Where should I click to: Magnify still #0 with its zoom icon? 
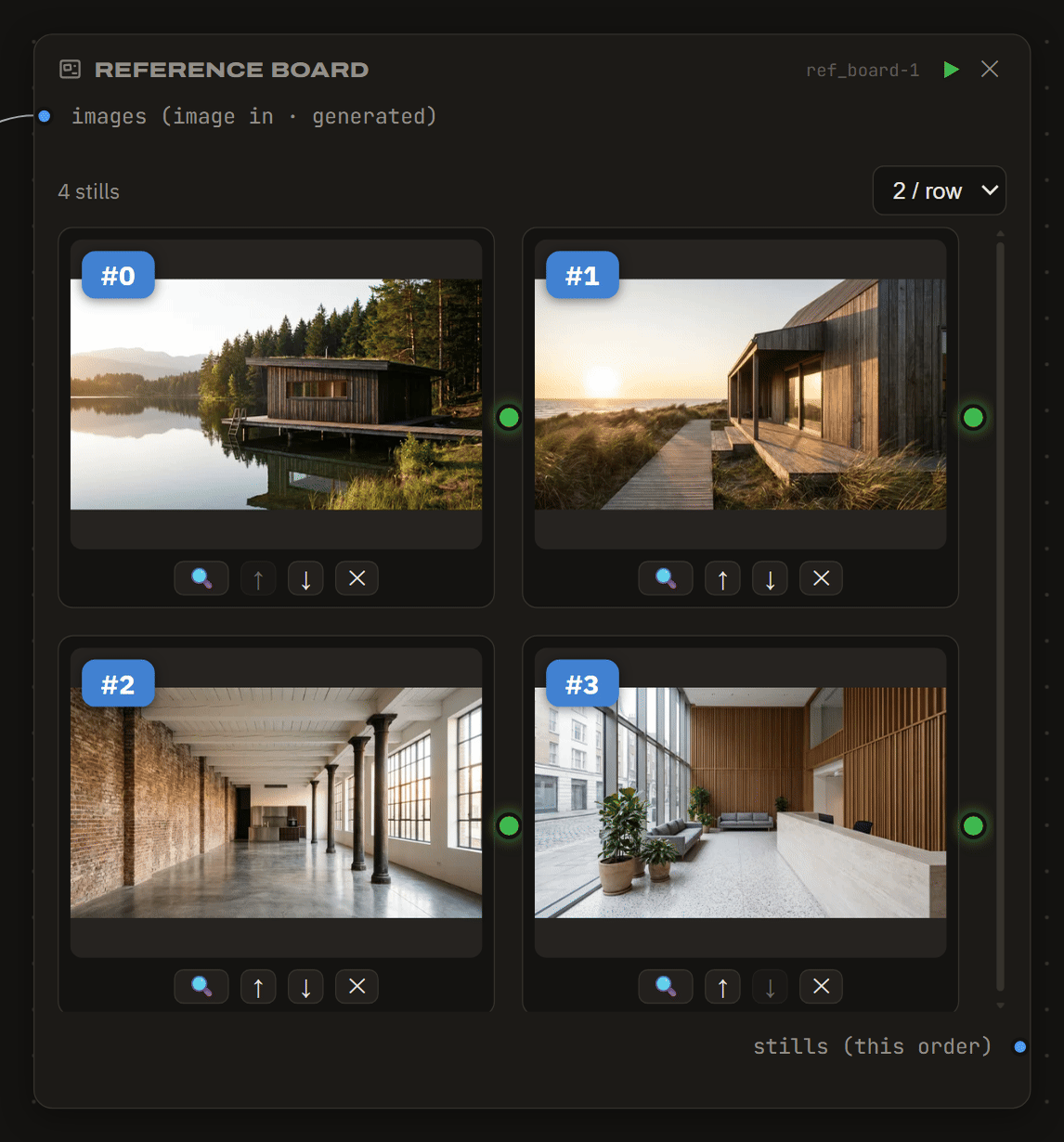coord(201,578)
